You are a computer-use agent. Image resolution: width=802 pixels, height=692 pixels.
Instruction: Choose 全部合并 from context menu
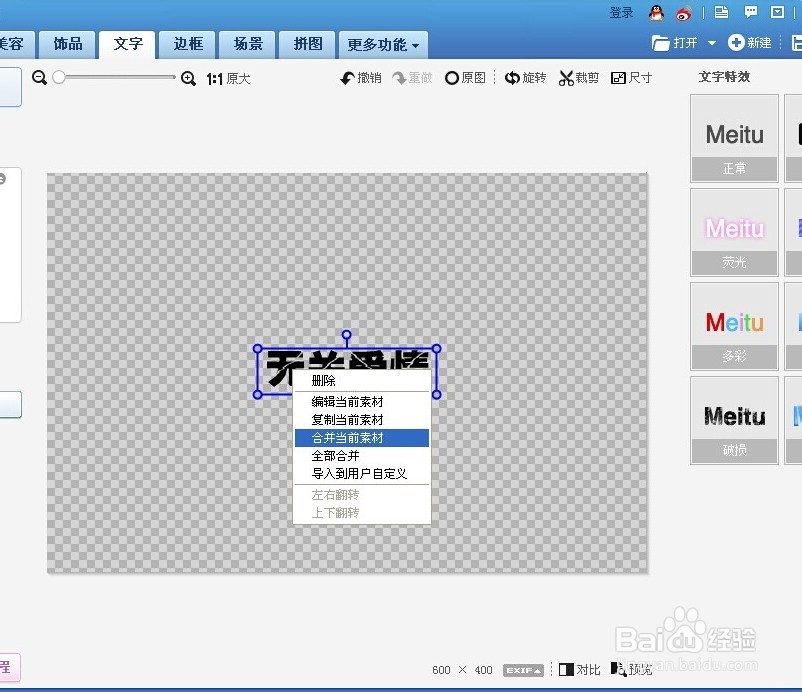(x=362, y=456)
